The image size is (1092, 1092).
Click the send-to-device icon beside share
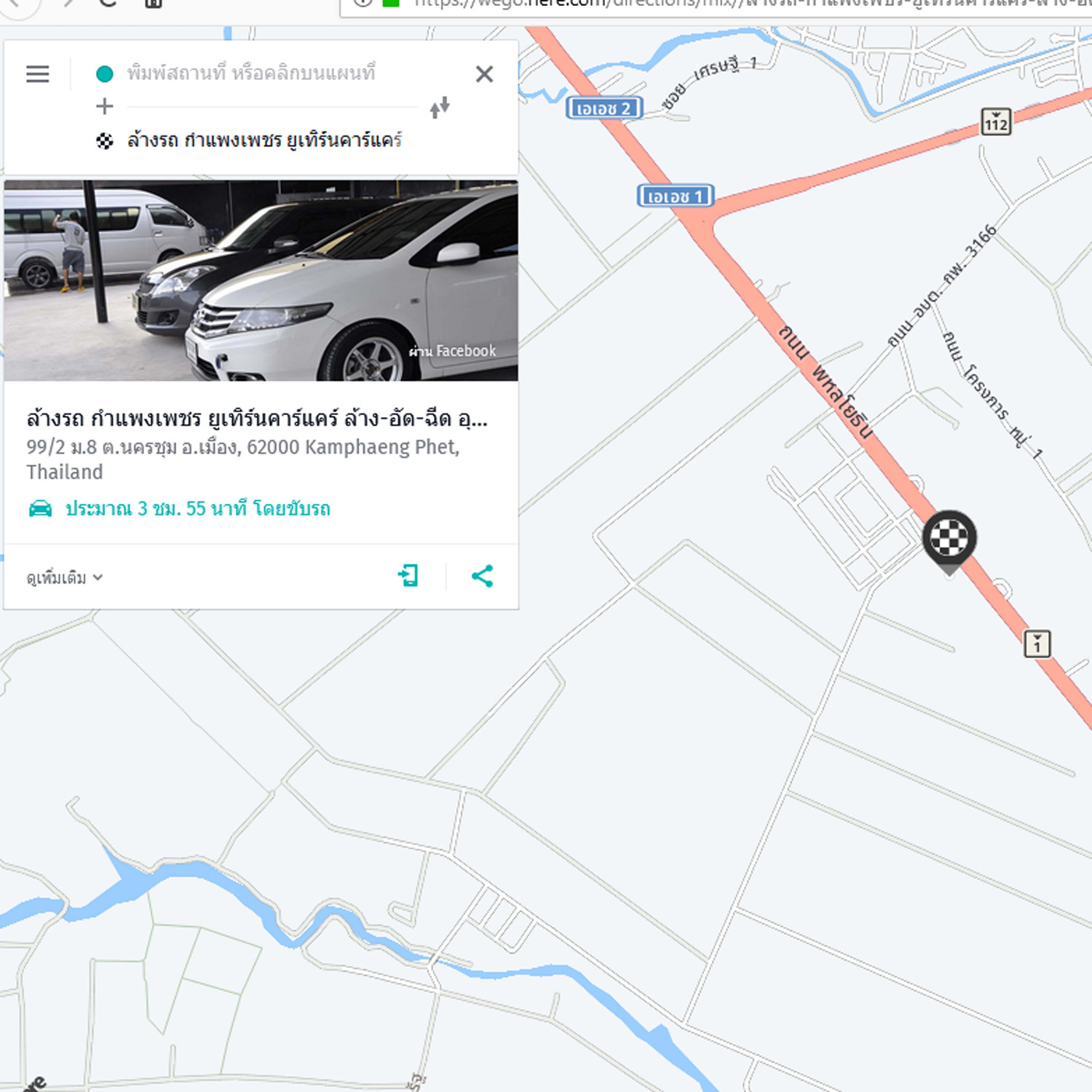tap(408, 576)
